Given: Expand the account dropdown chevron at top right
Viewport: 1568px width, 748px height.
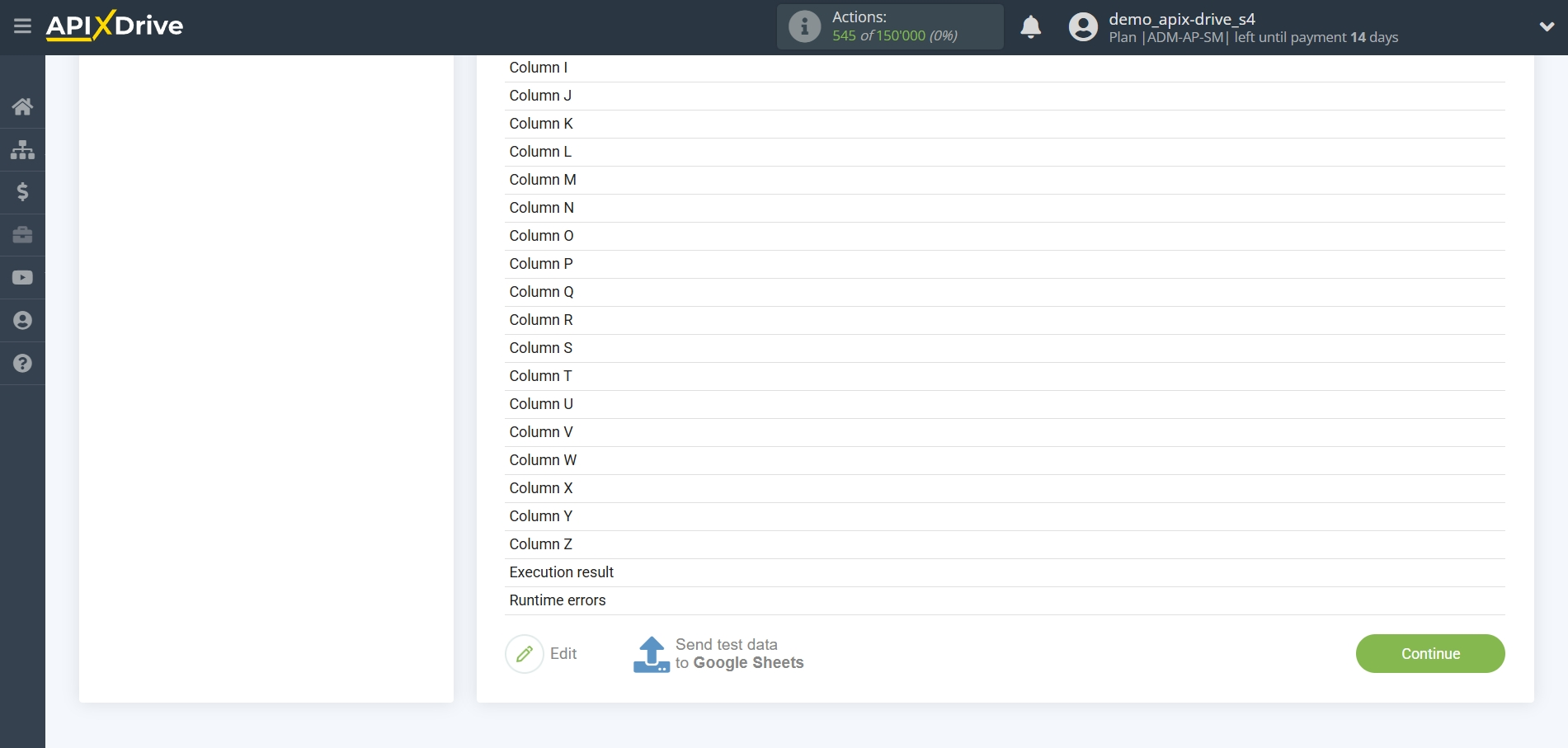Looking at the screenshot, I should [x=1547, y=26].
